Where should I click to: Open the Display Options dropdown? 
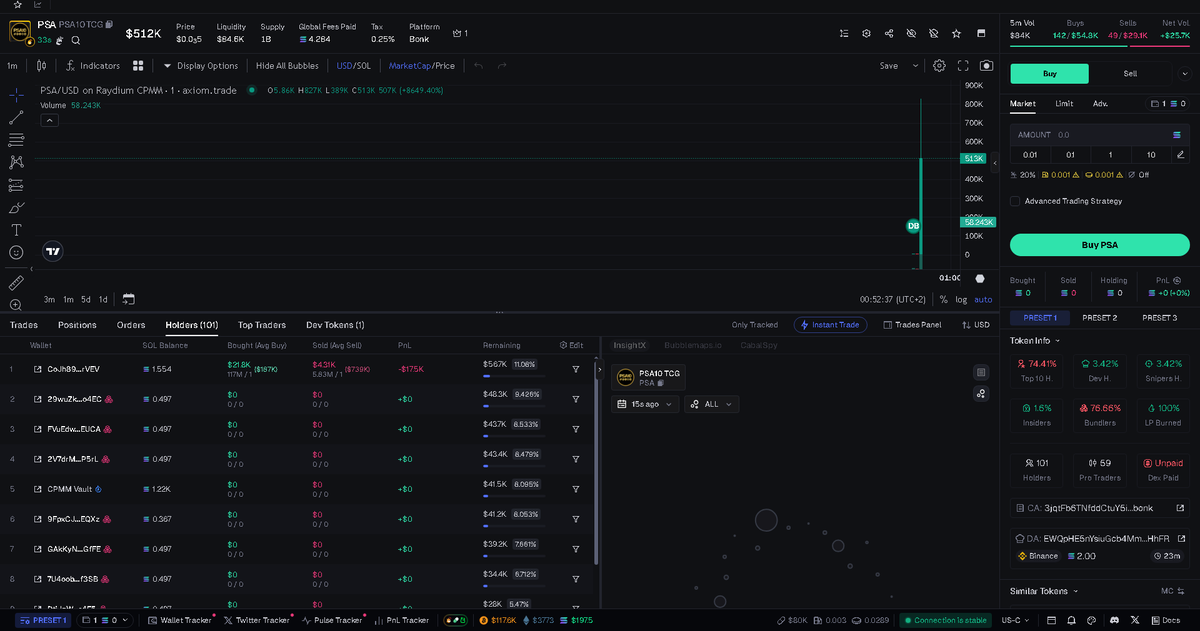[201, 66]
